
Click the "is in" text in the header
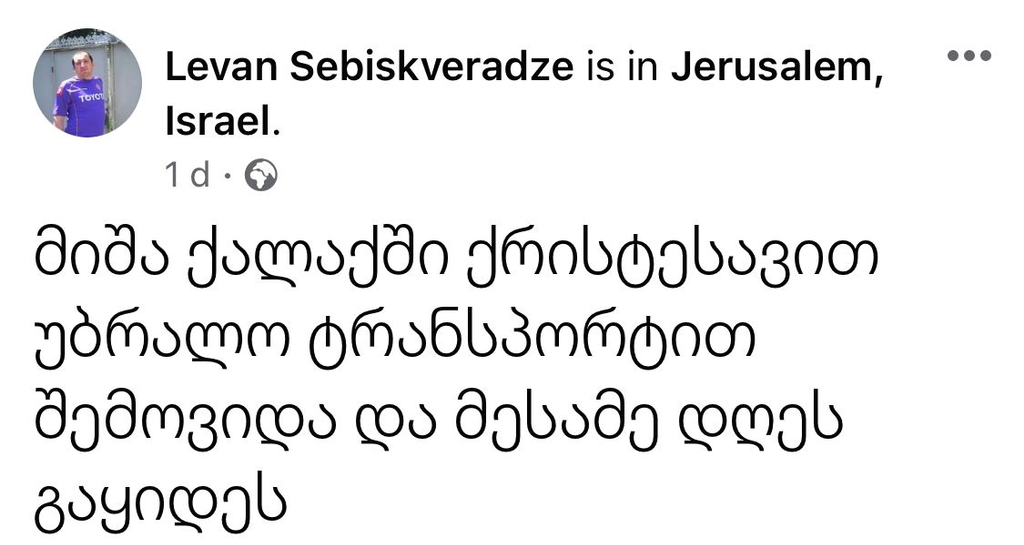click(622, 69)
